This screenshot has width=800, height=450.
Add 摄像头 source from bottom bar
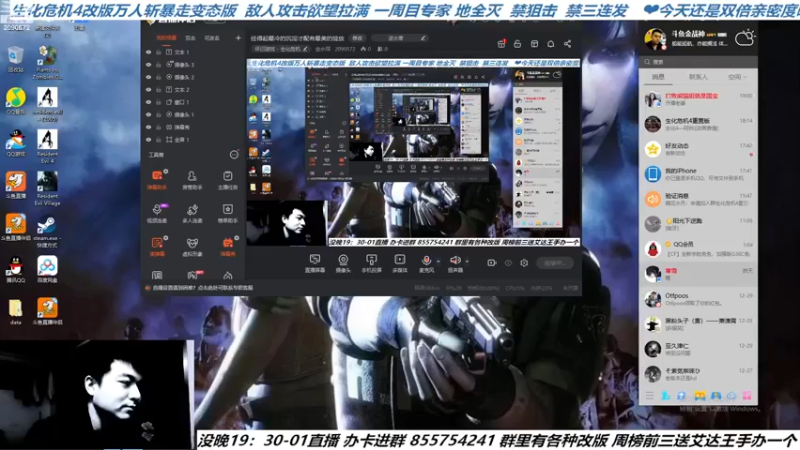343,263
